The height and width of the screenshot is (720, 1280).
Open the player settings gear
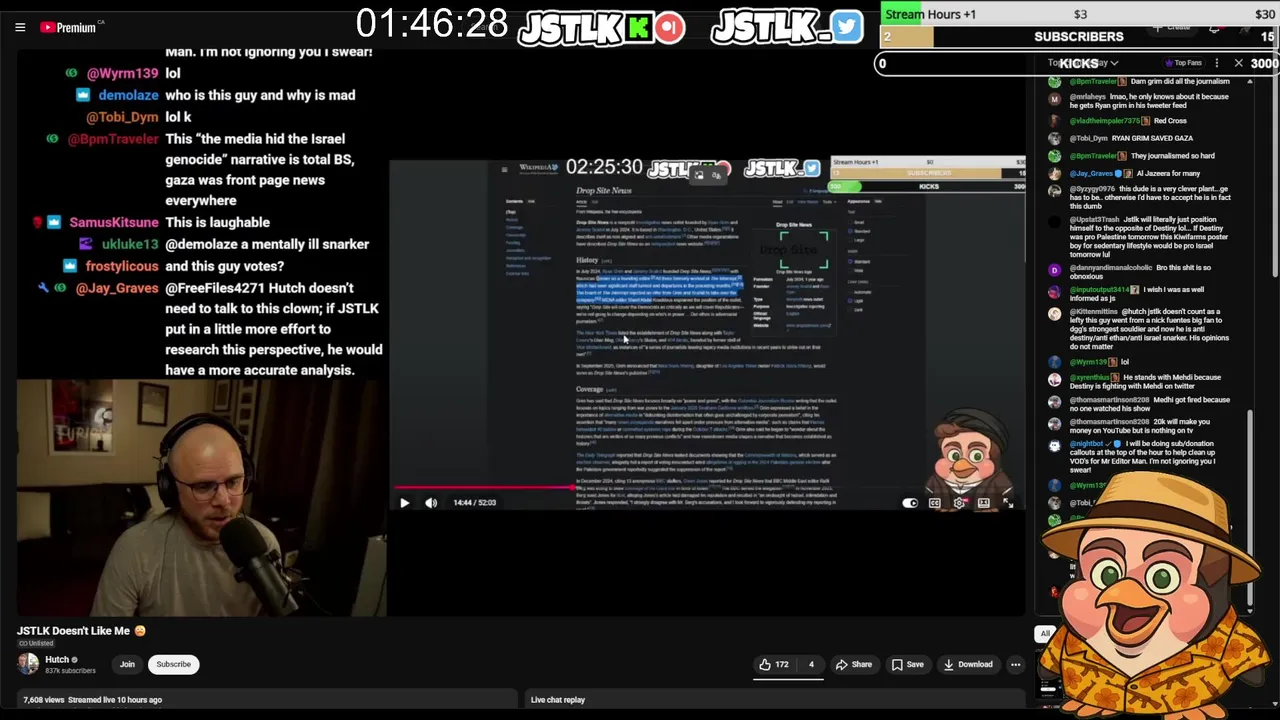[x=958, y=503]
